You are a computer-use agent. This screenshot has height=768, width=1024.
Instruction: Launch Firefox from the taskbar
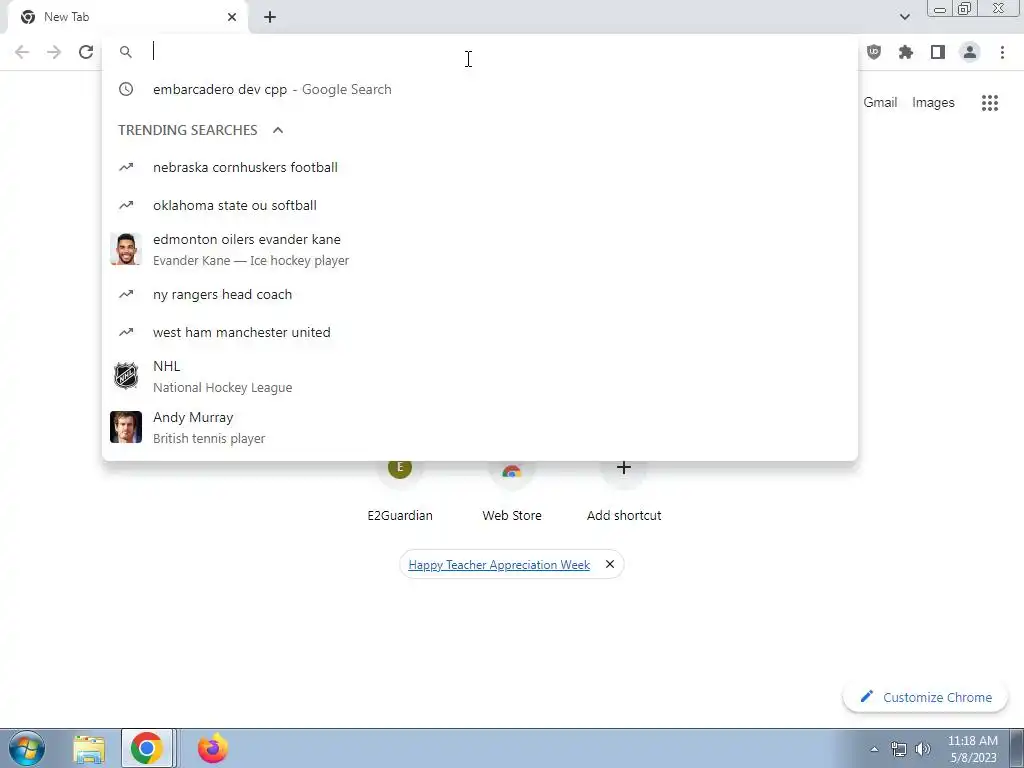(x=212, y=748)
